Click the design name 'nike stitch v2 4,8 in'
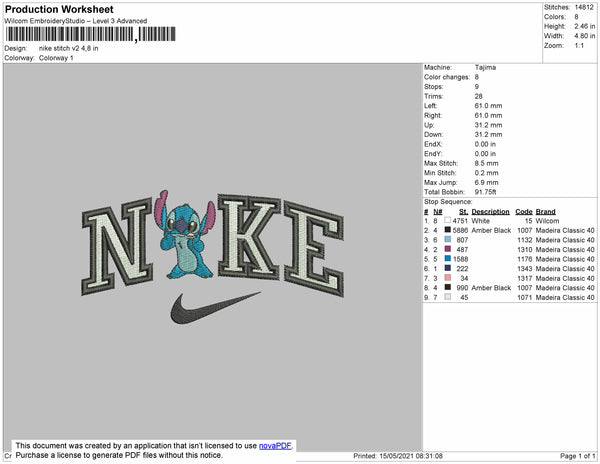Viewport: 600px width, 464px height. point(68,48)
